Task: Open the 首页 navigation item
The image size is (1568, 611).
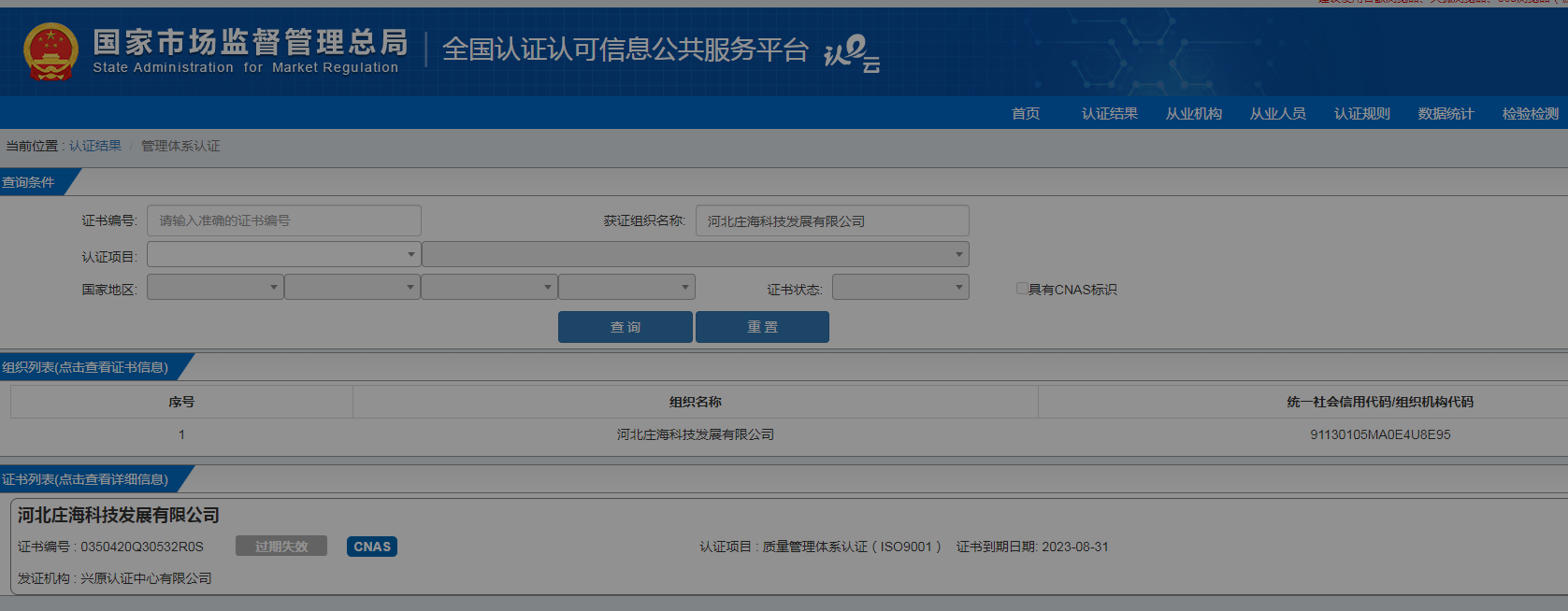Action: pyautogui.click(x=1026, y=113)
